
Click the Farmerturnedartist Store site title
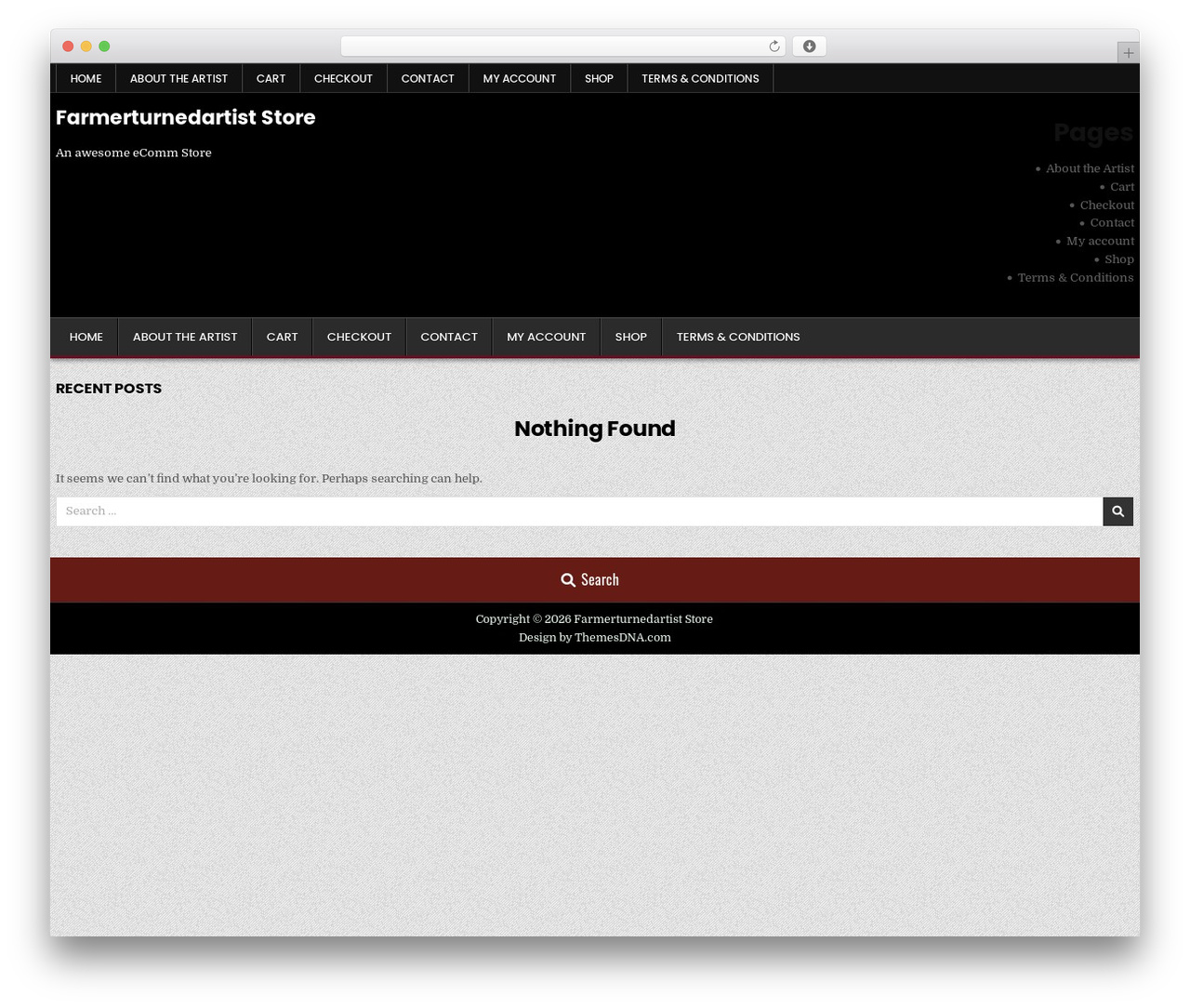coord(186,117)
